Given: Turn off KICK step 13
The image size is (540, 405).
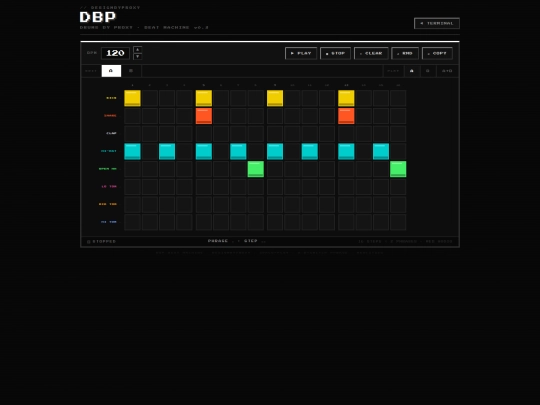Looking at the screenshot, I should coord(346,98).
